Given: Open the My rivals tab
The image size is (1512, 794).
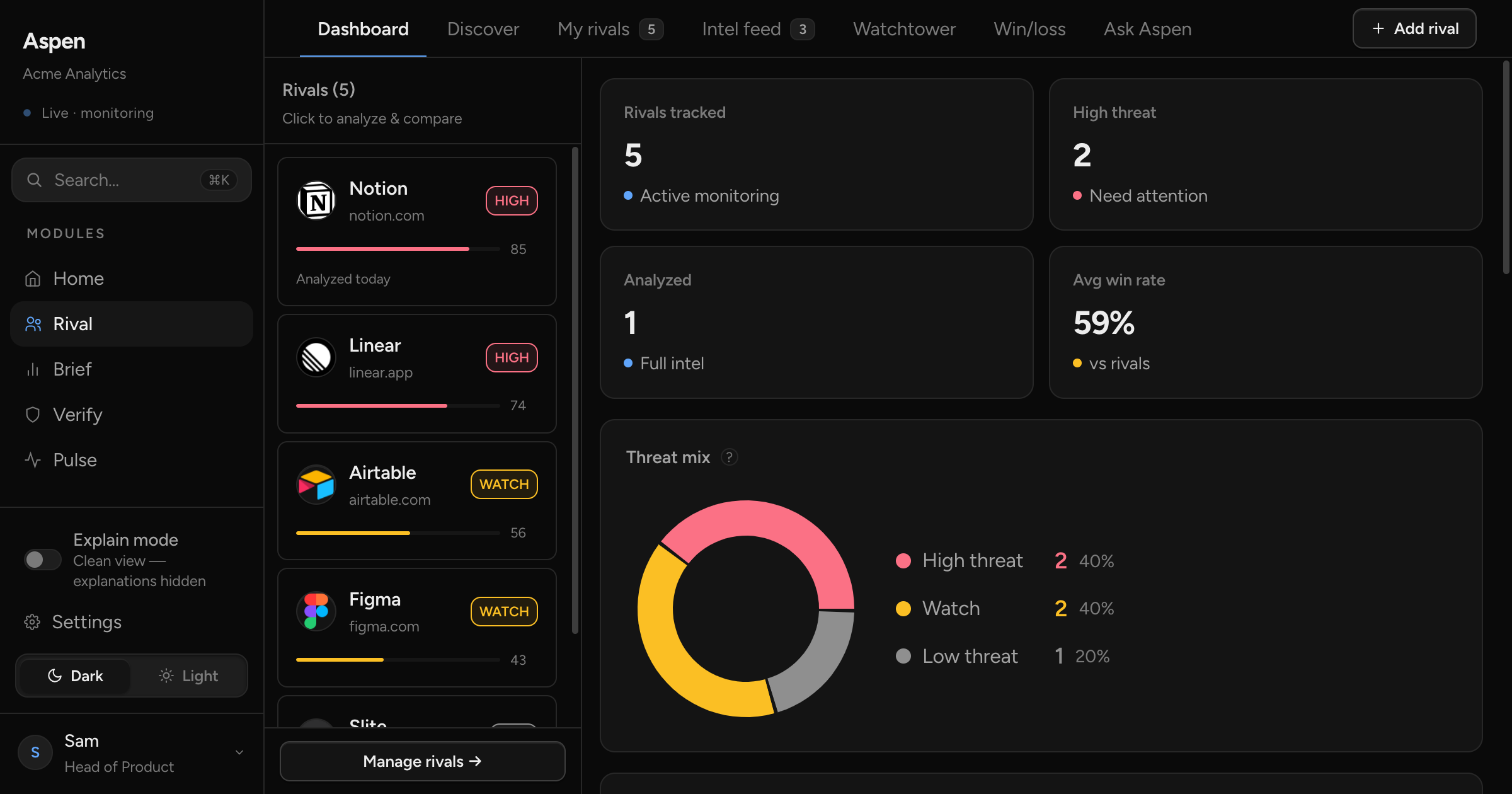Looking at the screenshot, I should pyautogui.click(x=610, y=29).
